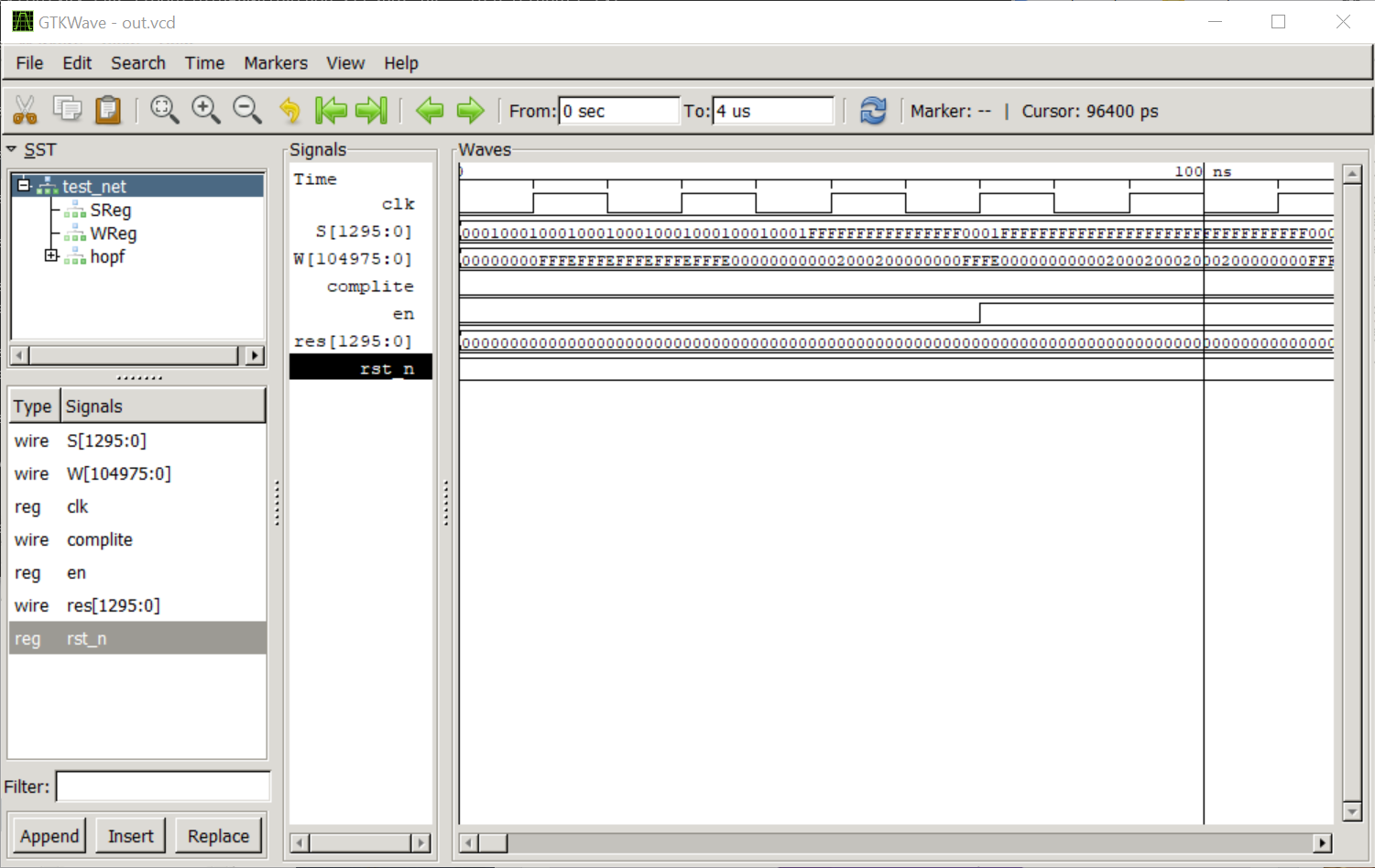This screenshot has height=868, width=1375.
Task: Select wire complite in signal list
Action: (137, 539)
